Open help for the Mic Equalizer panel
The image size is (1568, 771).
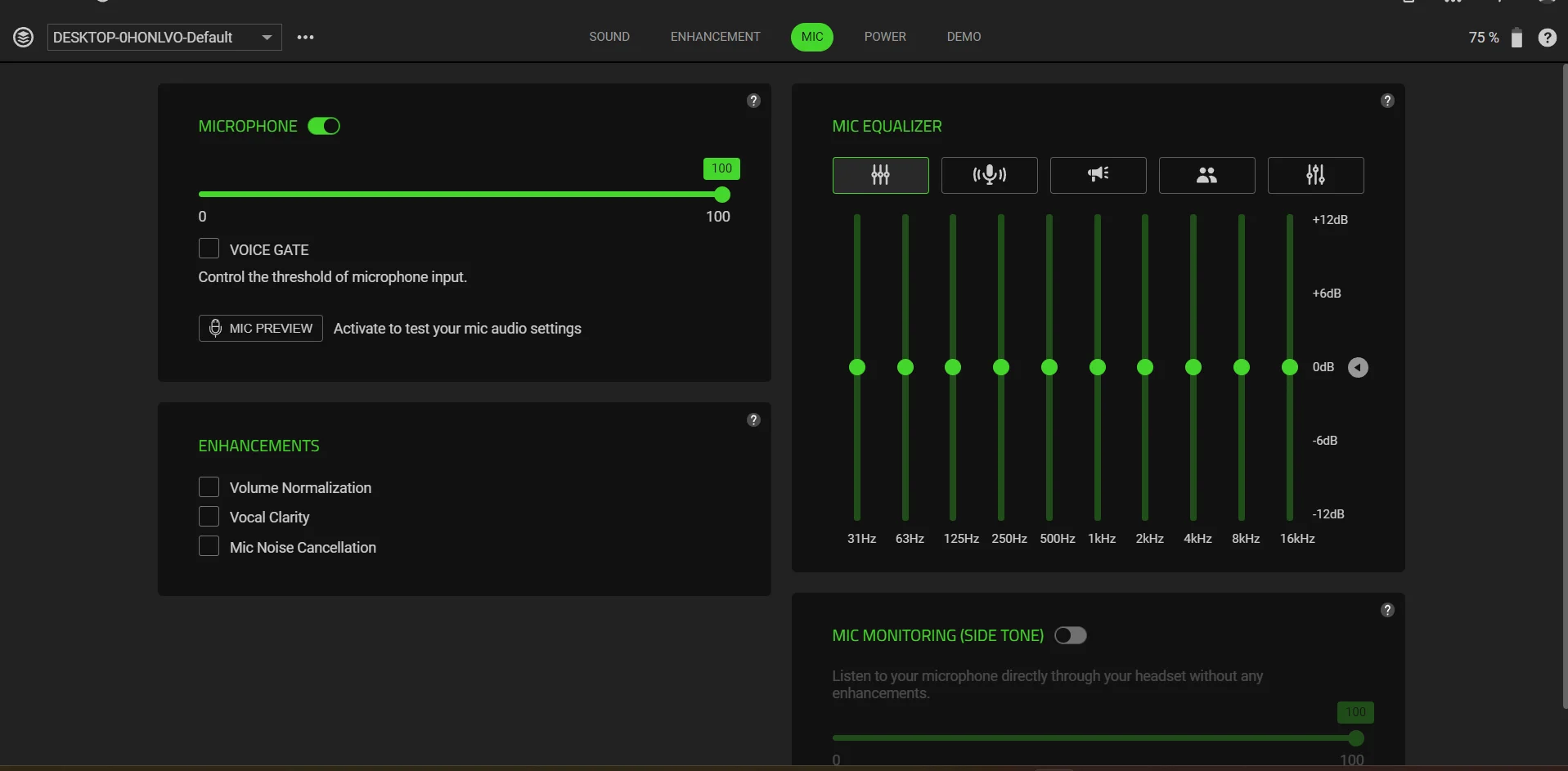pyautogui.click(x=1387, y=101)
